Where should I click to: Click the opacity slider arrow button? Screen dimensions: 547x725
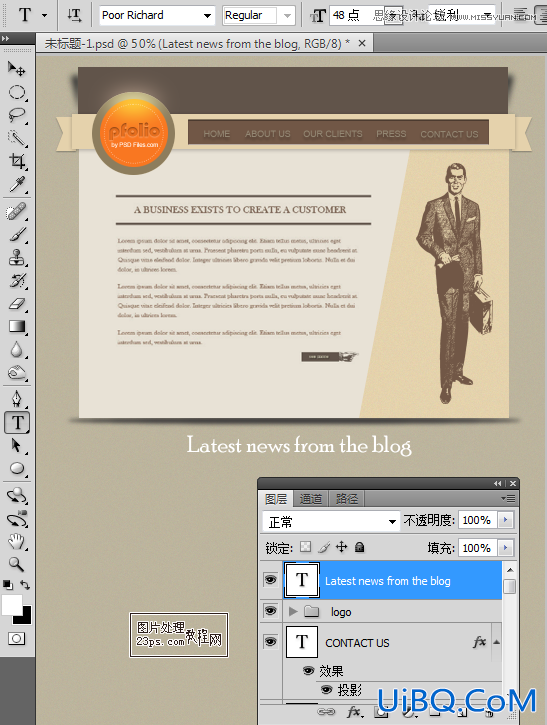coord(505,520)
